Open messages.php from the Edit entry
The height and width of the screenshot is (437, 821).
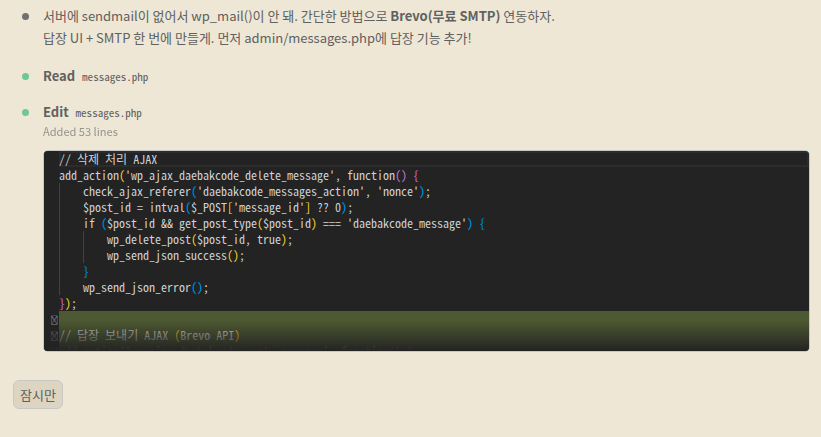[108, 113]
